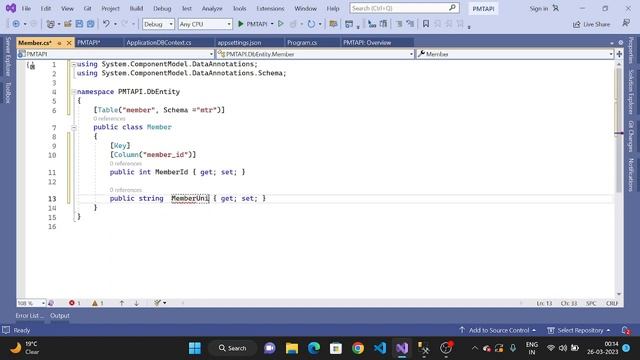The image size is (640, 360).
Task: Switch to the Program.cs tab
Action: [x=302, y=42]
